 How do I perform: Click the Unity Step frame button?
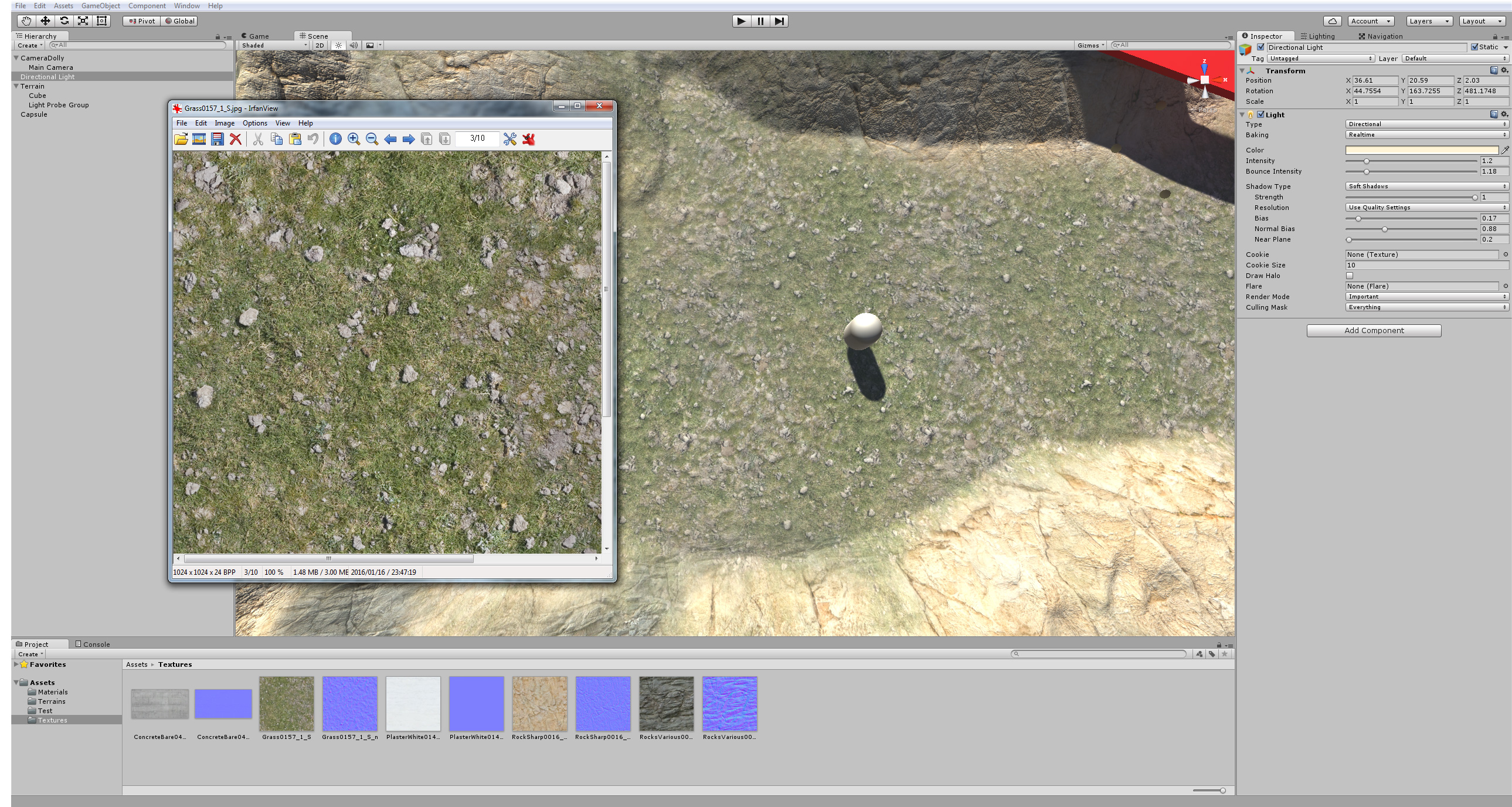point(779,21)
